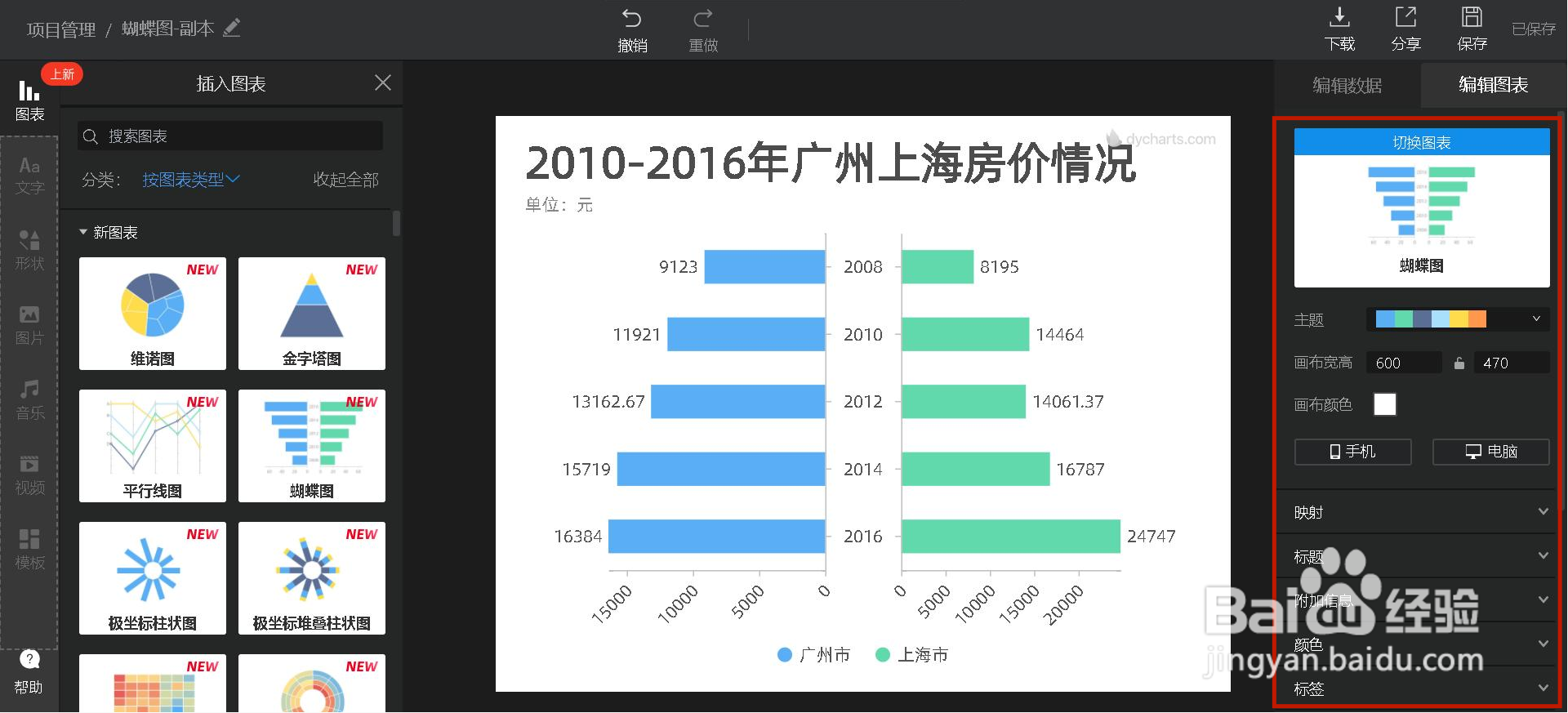Select the 模板 template sidebar tool
This screenshot has height=713, width=1568.
[29, 550]
